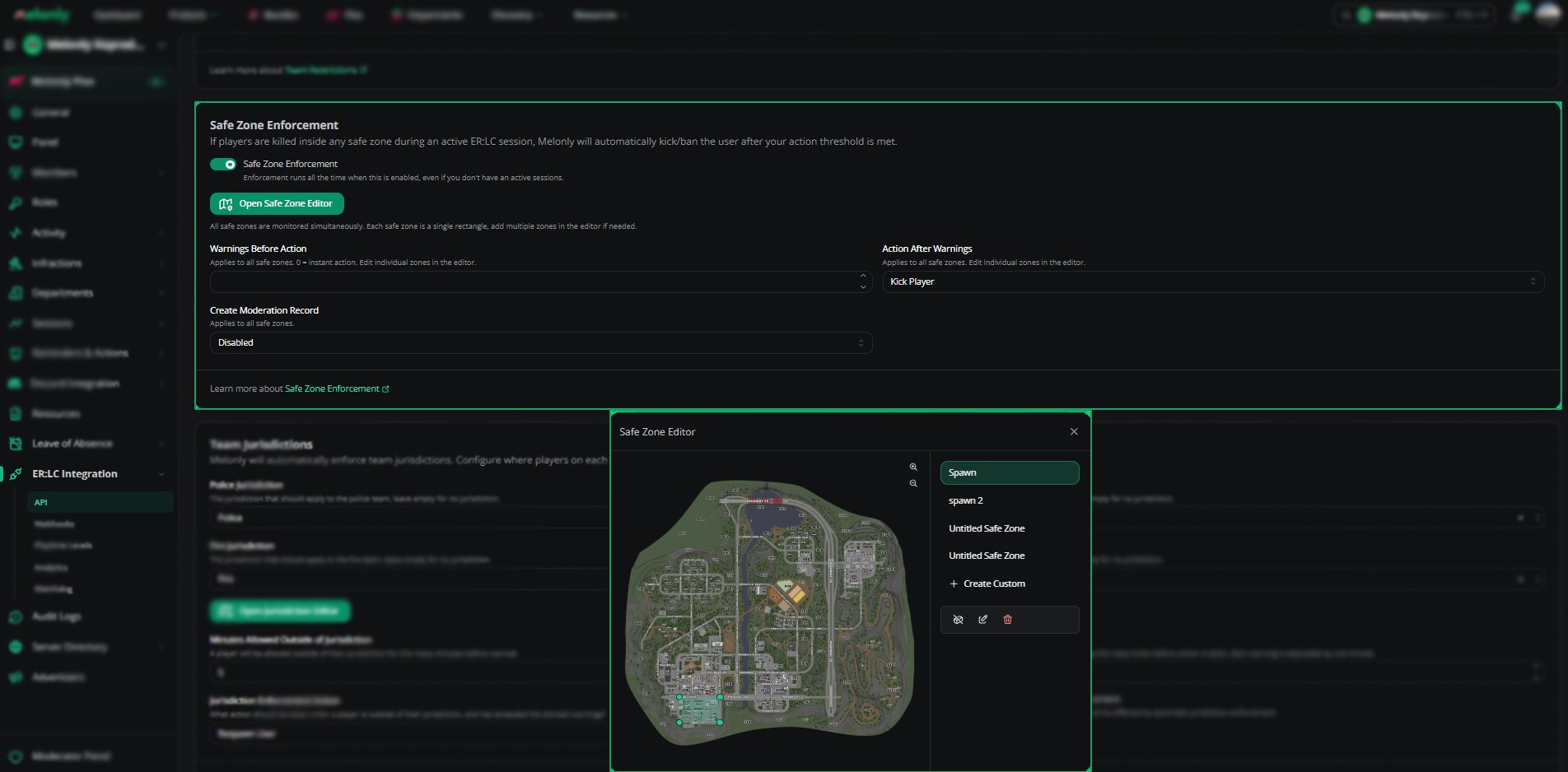Image resolution: width=1568 pixels, height=772 pixels.
Task: Open the Safe Zone Enforcement docs link
Action: (337, 388)
